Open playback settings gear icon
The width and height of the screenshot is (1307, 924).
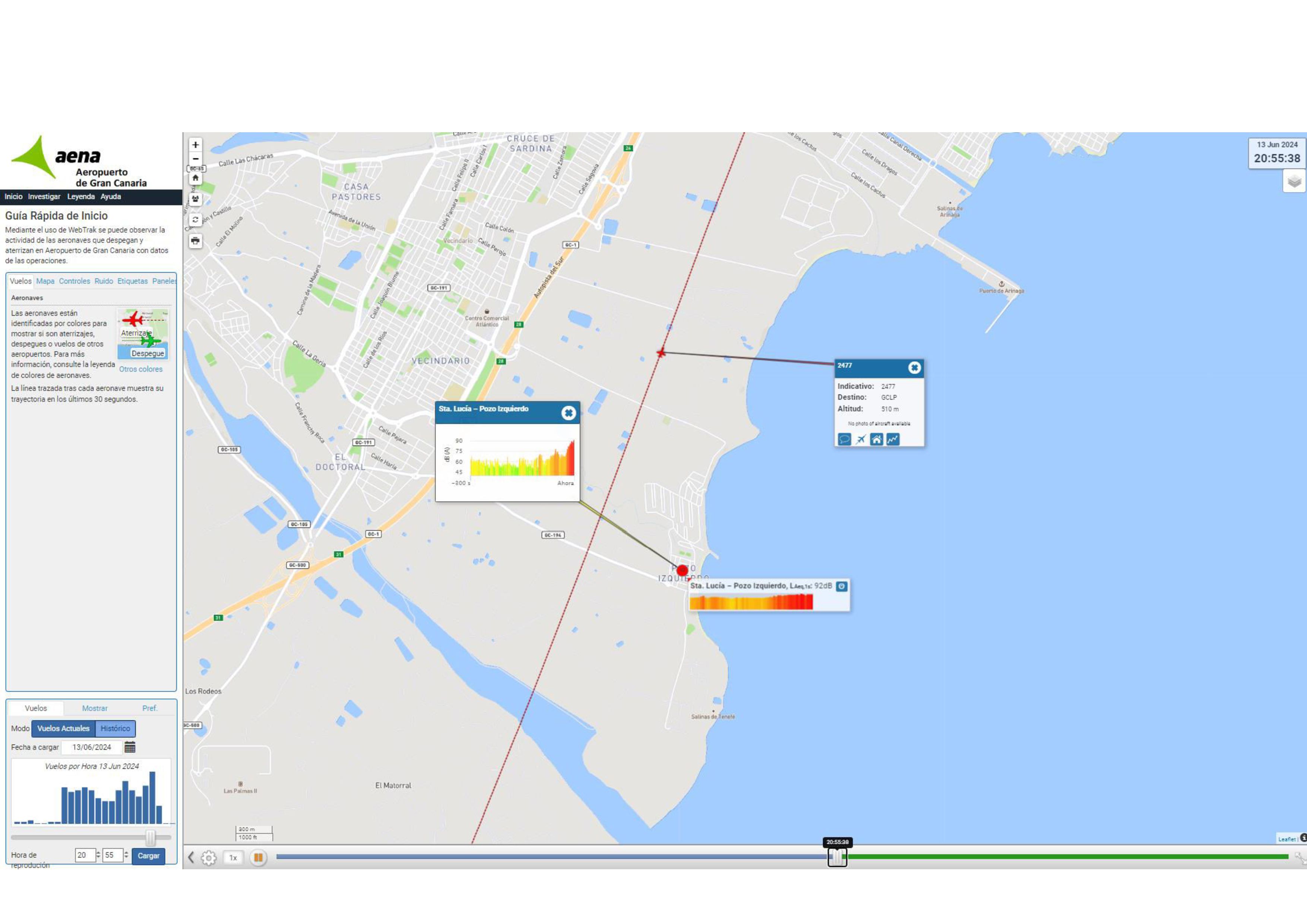tap(209, 857)
